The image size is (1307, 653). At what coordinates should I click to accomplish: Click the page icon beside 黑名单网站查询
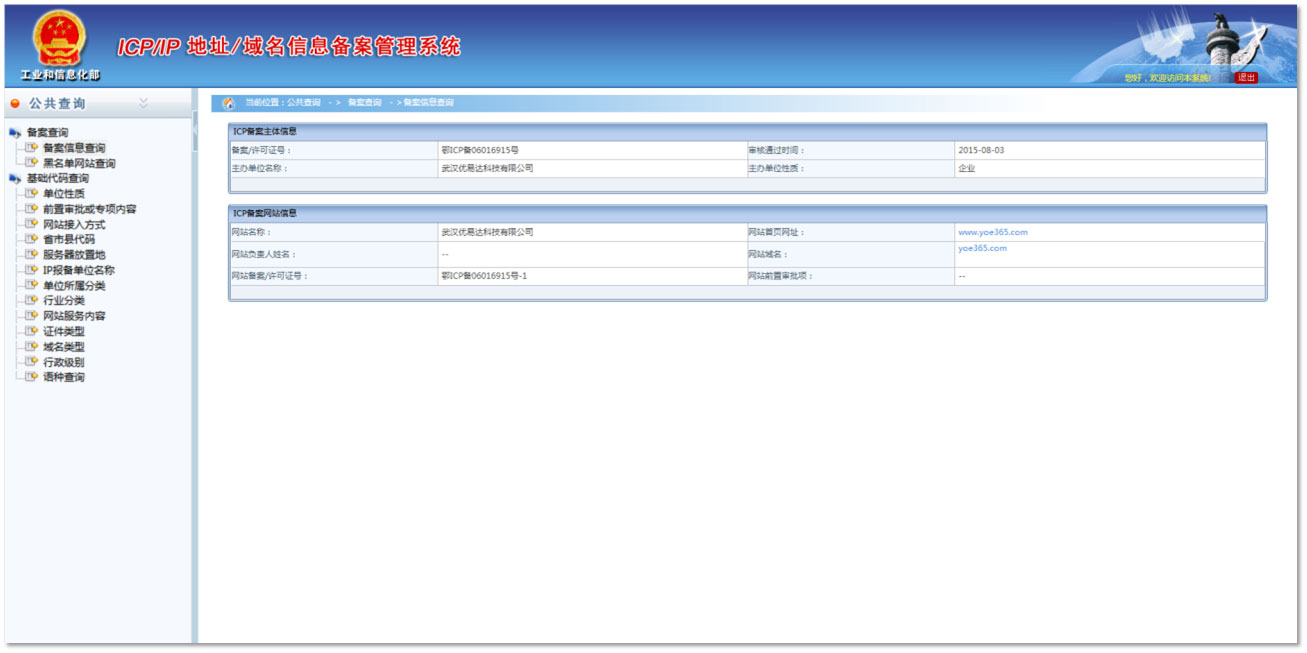[32, 163]
